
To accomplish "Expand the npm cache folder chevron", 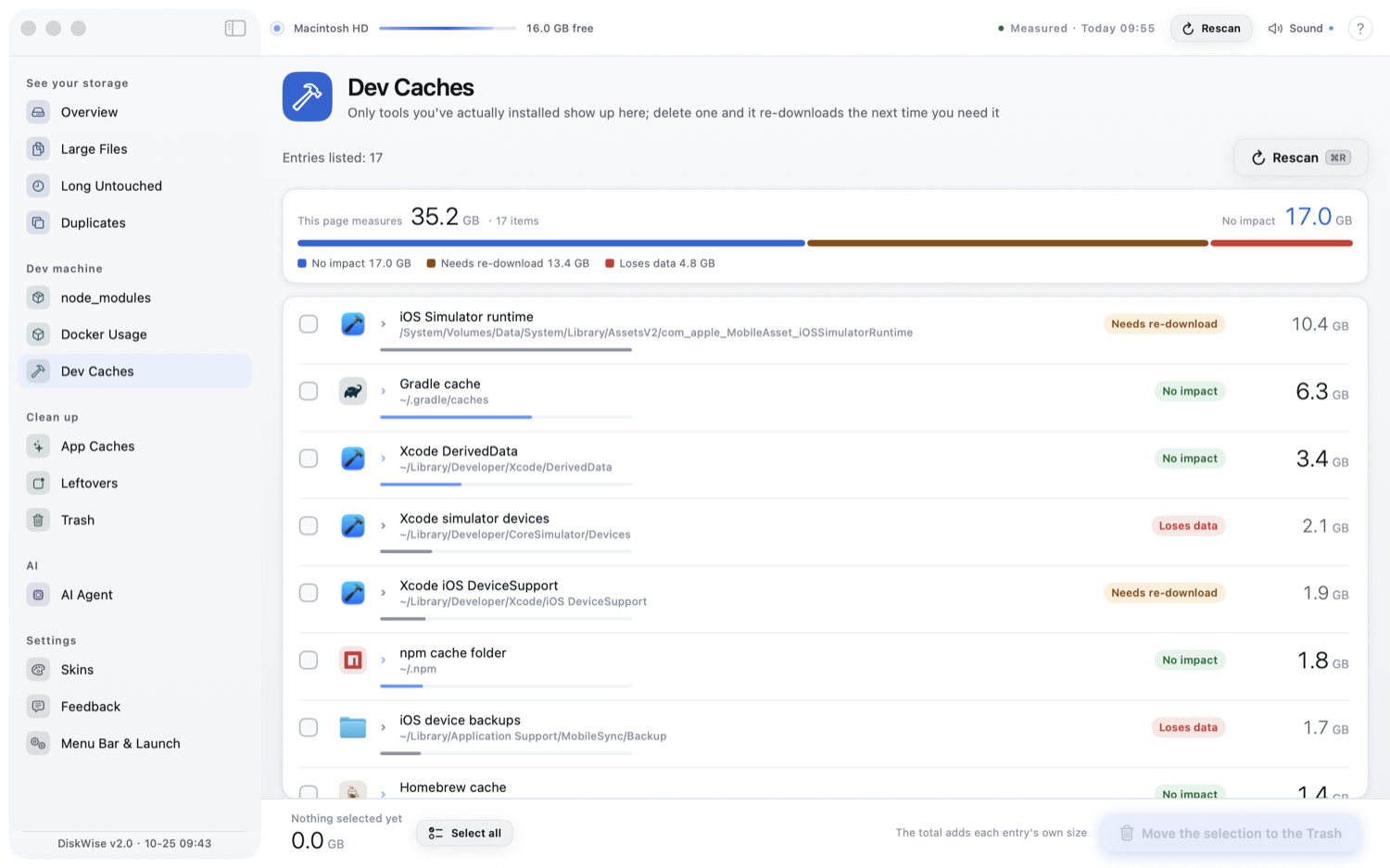I will pyautogui.click(x=383, y=660).
